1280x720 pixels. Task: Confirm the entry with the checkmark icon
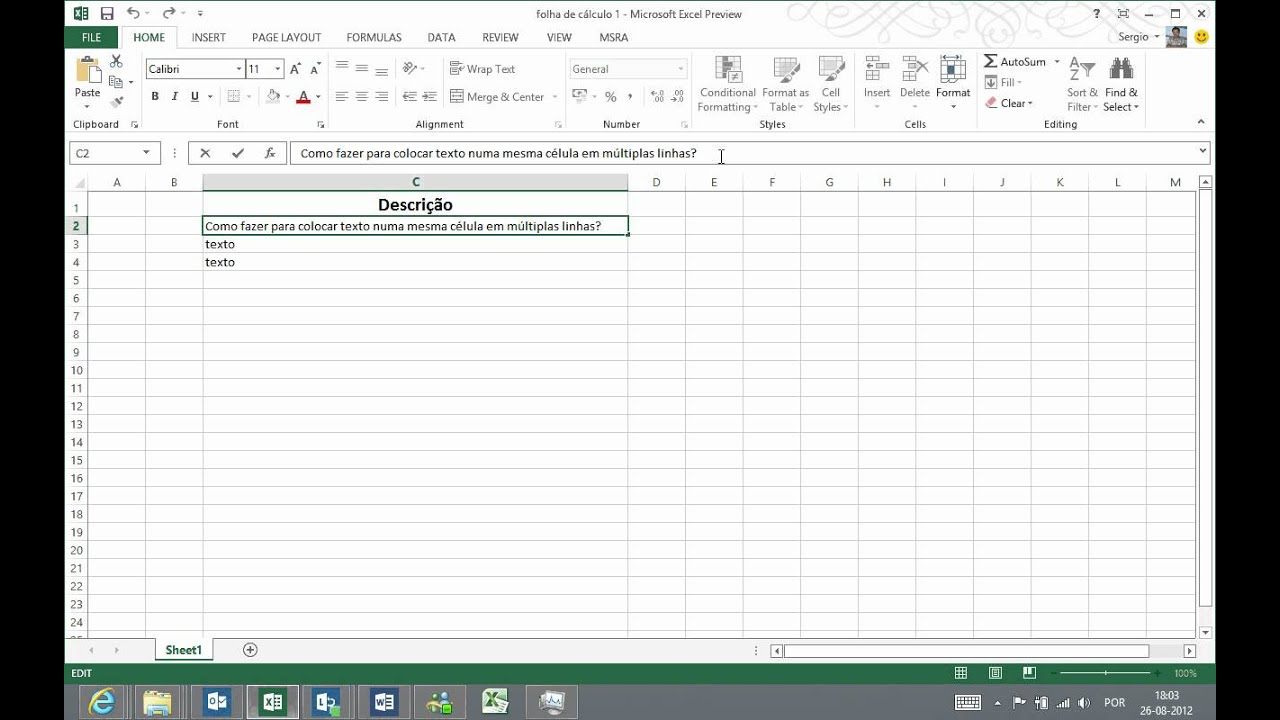pos(237,153)
